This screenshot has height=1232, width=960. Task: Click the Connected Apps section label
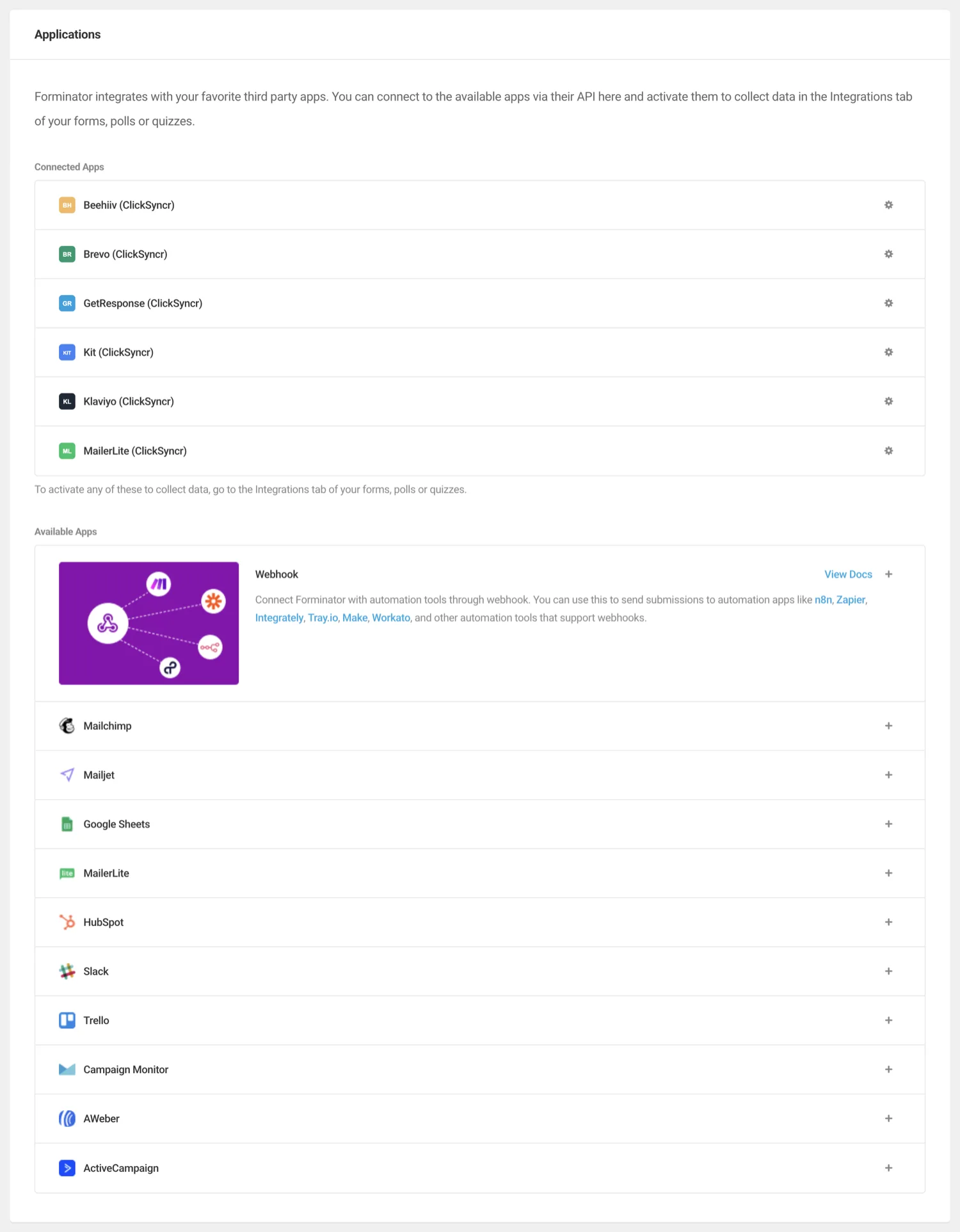coord(69,167)
